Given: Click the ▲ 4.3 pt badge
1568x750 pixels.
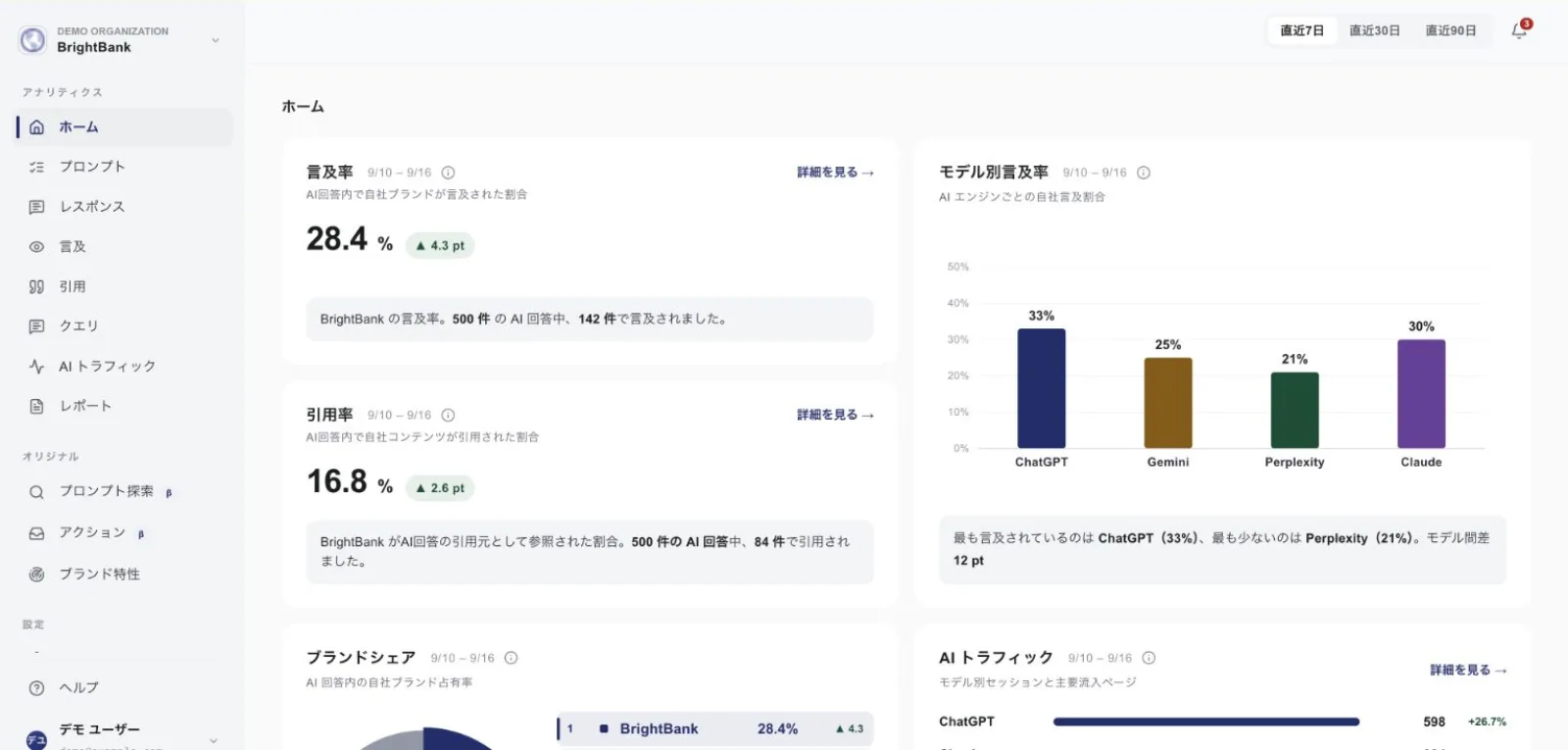Looking at the screenshot, I should click(x=440, y=246).
